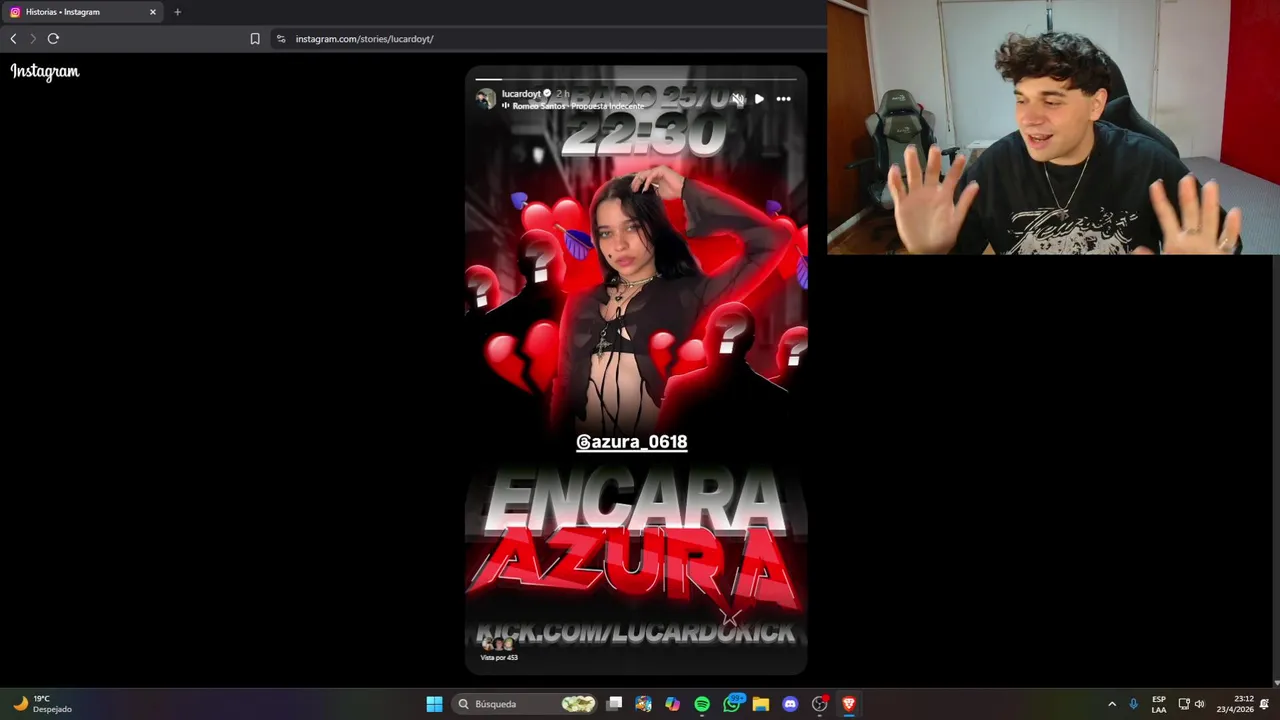Click the @azura_0618 mention
The width and height of the screenshot is (1280, 720).
click(x=632, y=442)
